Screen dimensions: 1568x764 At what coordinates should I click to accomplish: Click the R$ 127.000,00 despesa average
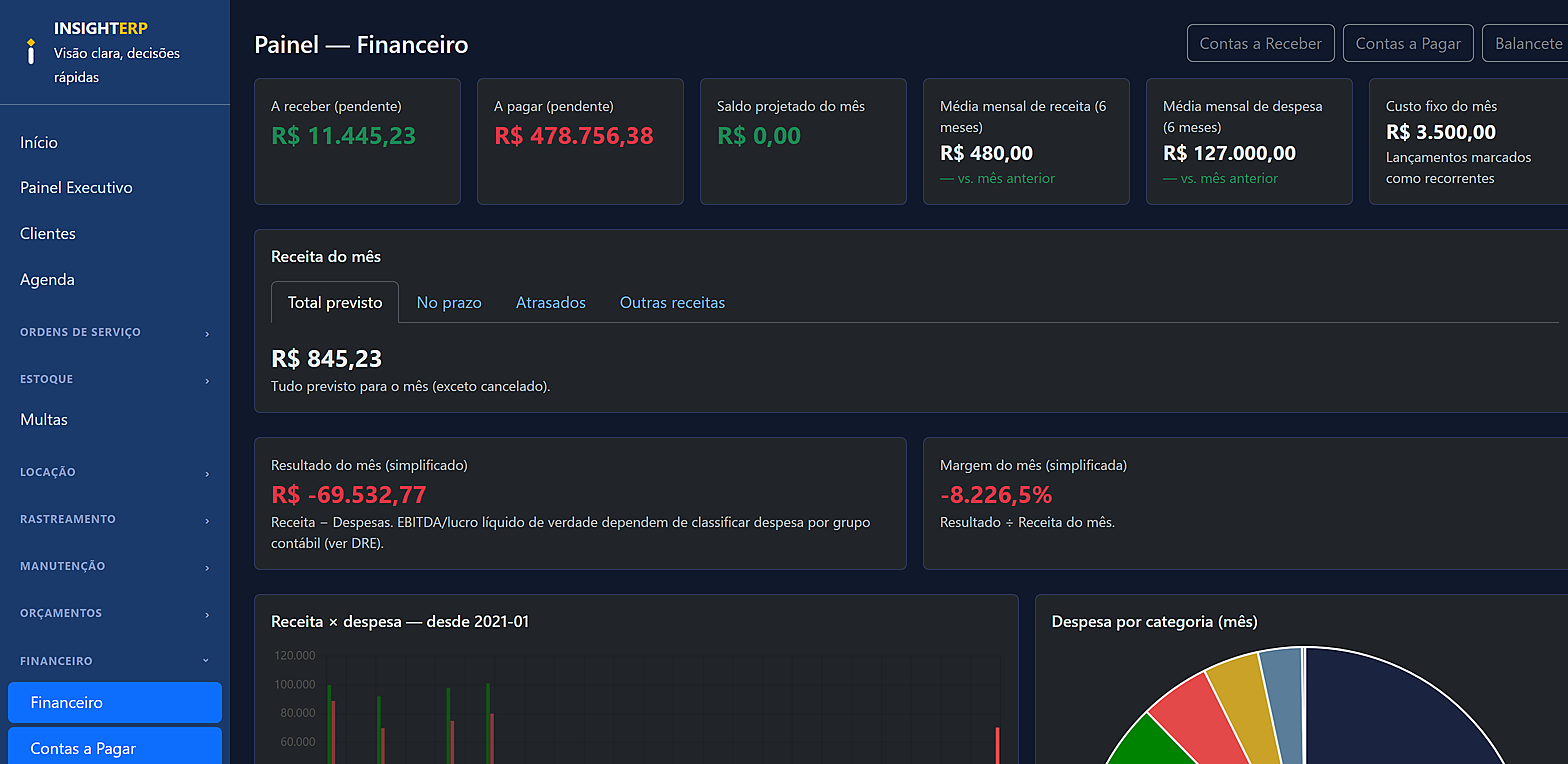point(1230,153)
